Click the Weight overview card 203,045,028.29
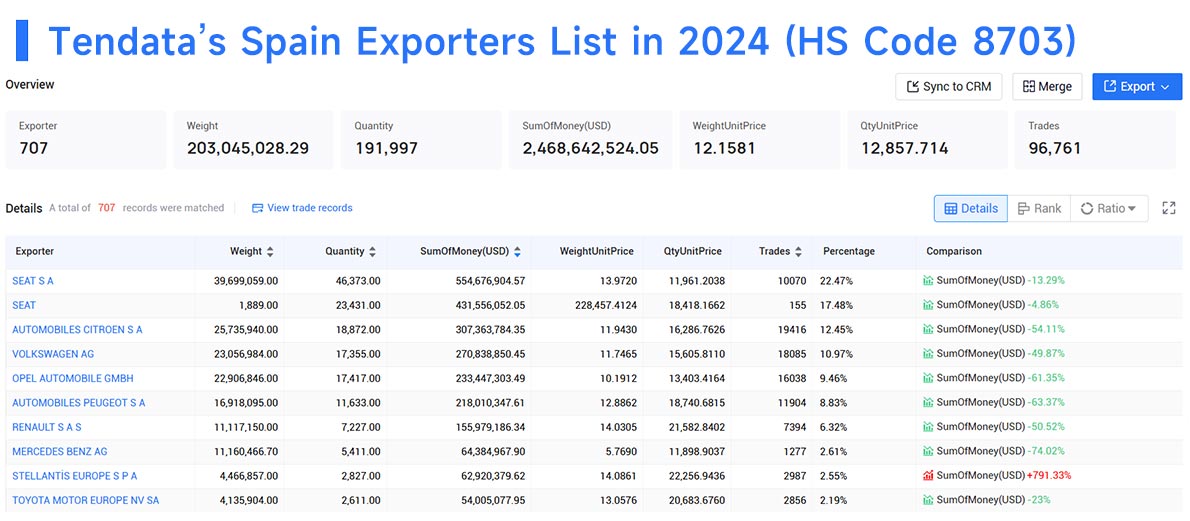This screenshot has width=1190, height=521. coord(253,140)
